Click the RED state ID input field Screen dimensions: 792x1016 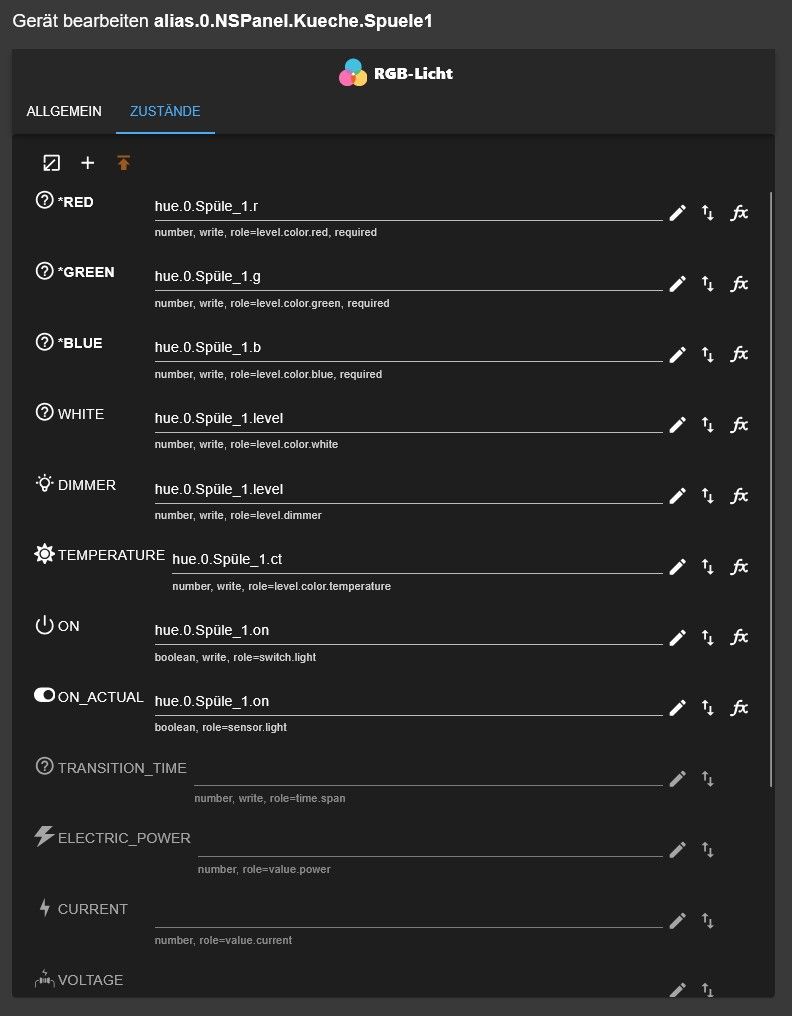tap(407, 207)
